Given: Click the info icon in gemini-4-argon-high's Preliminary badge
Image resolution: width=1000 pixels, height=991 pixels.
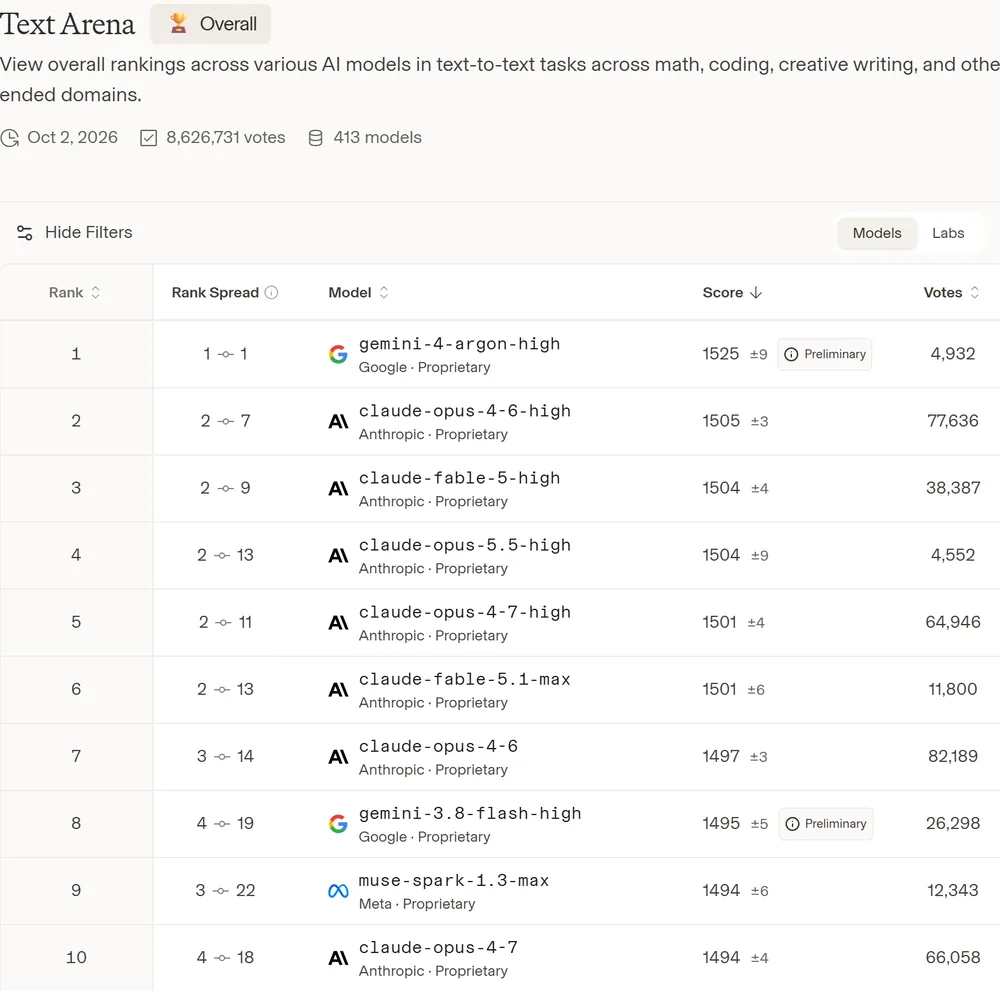Looking at the screenshot, I should (791, 355).
